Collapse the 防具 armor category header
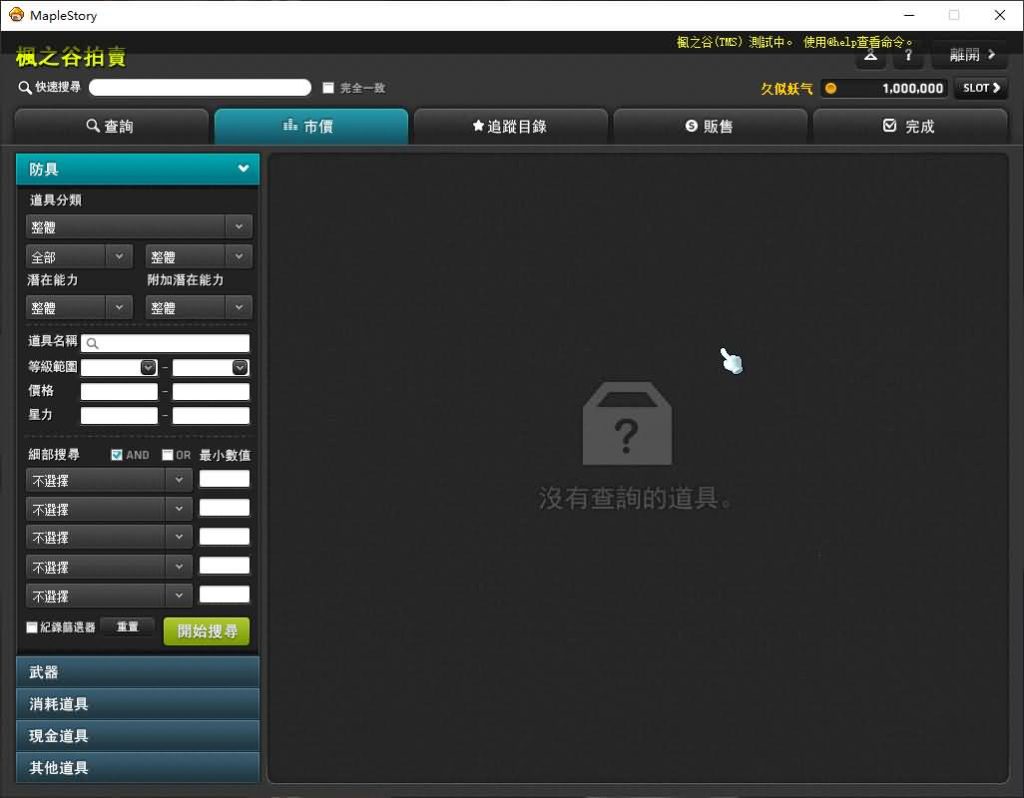 (138, 169)
